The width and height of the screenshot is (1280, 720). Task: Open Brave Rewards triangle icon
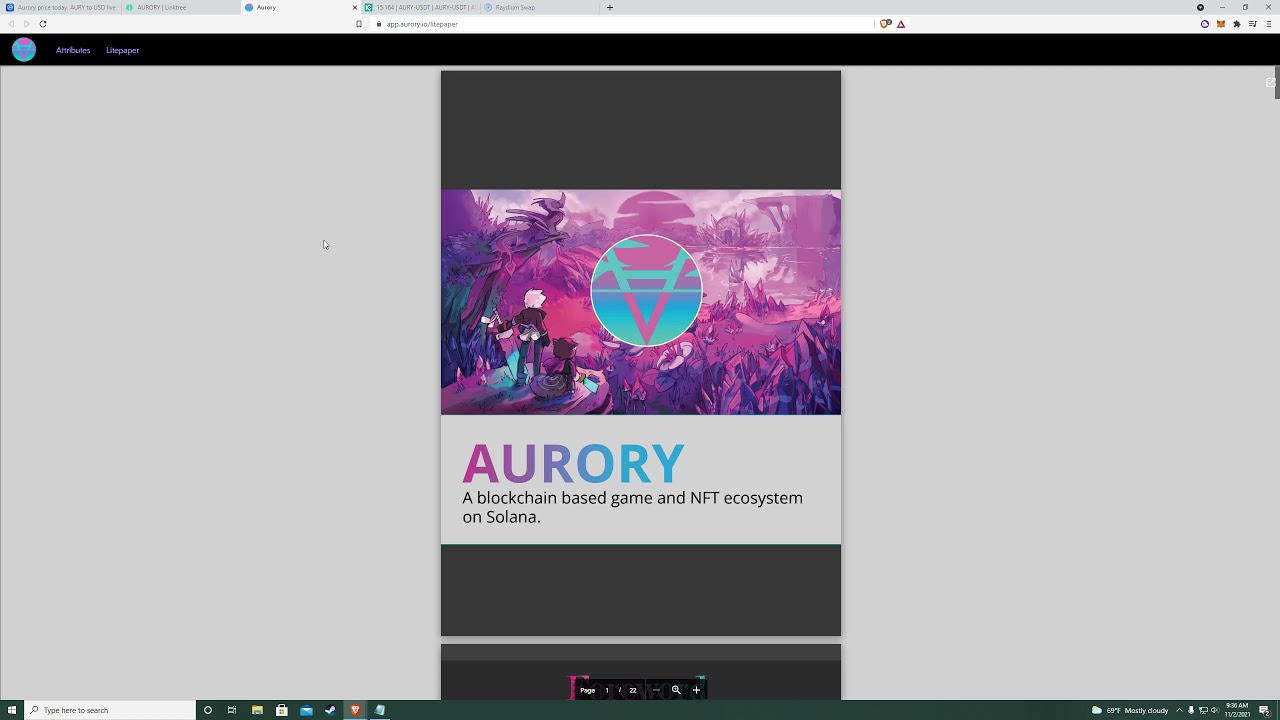[901, 24]
